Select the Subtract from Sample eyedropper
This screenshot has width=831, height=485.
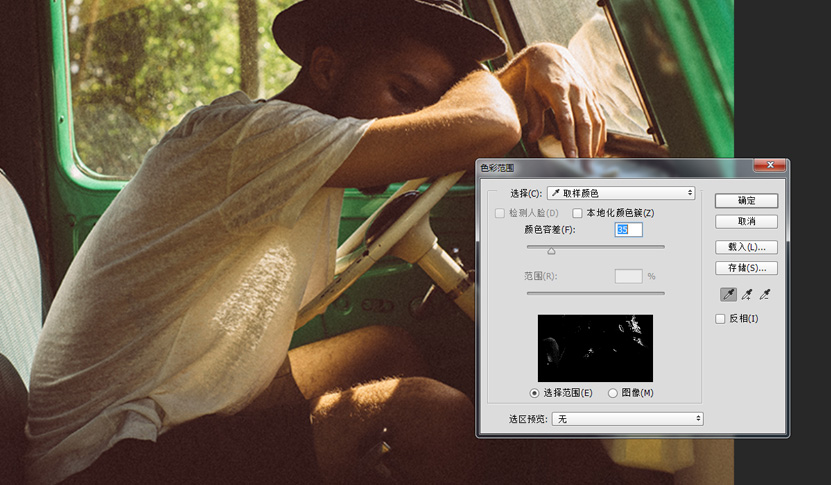765,295
